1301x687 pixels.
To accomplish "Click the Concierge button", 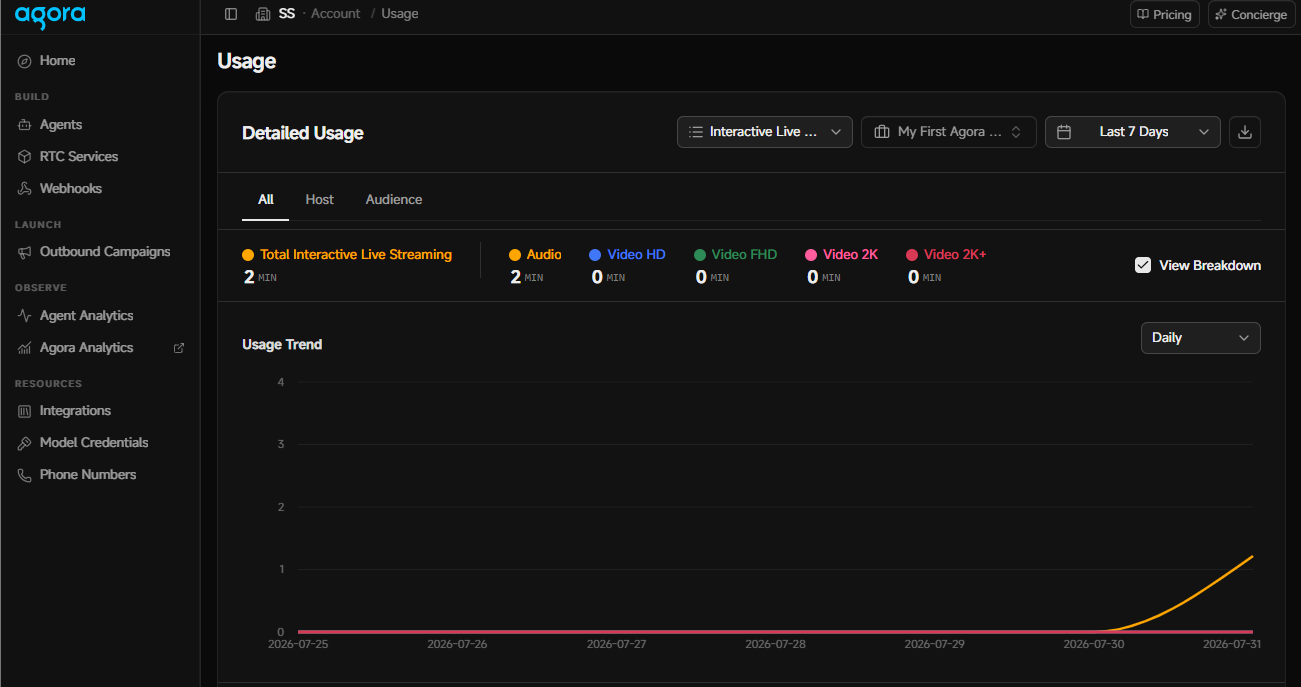I will coord(1251,15).
